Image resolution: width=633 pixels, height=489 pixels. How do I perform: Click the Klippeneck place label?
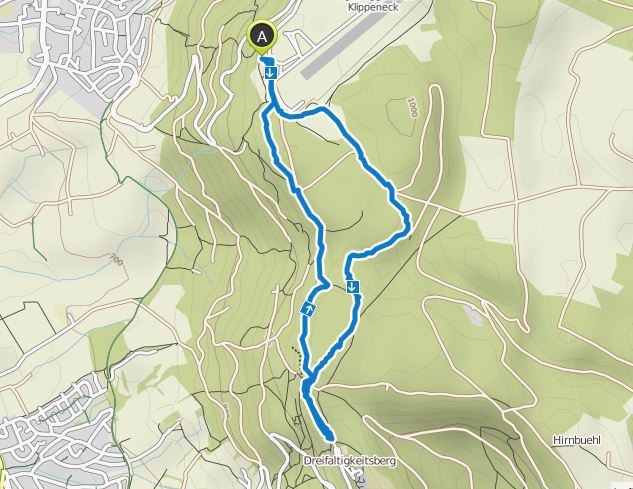pos(373,6)
